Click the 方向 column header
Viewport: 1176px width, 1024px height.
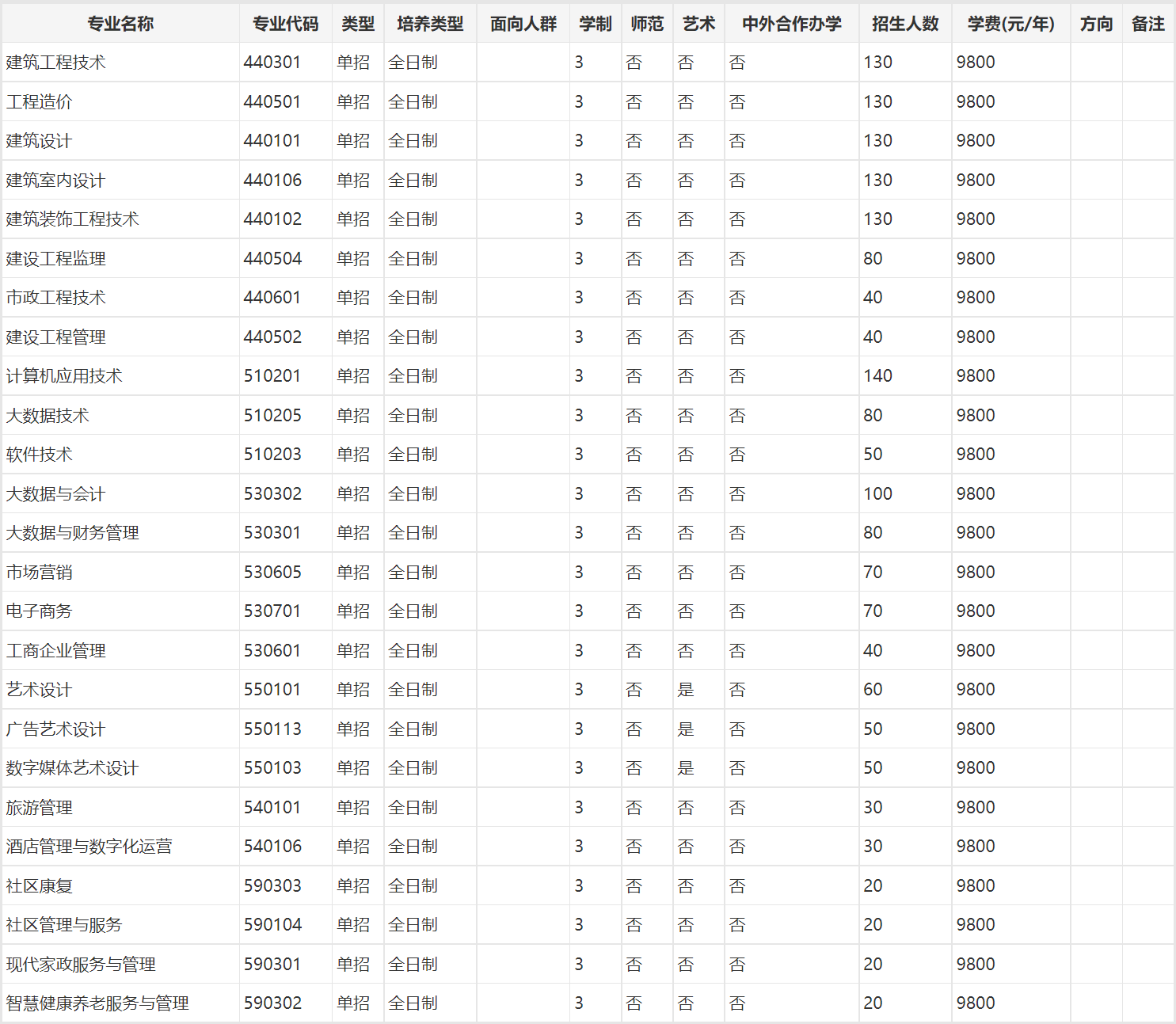pyautogui.click(x=1096, y=24)
